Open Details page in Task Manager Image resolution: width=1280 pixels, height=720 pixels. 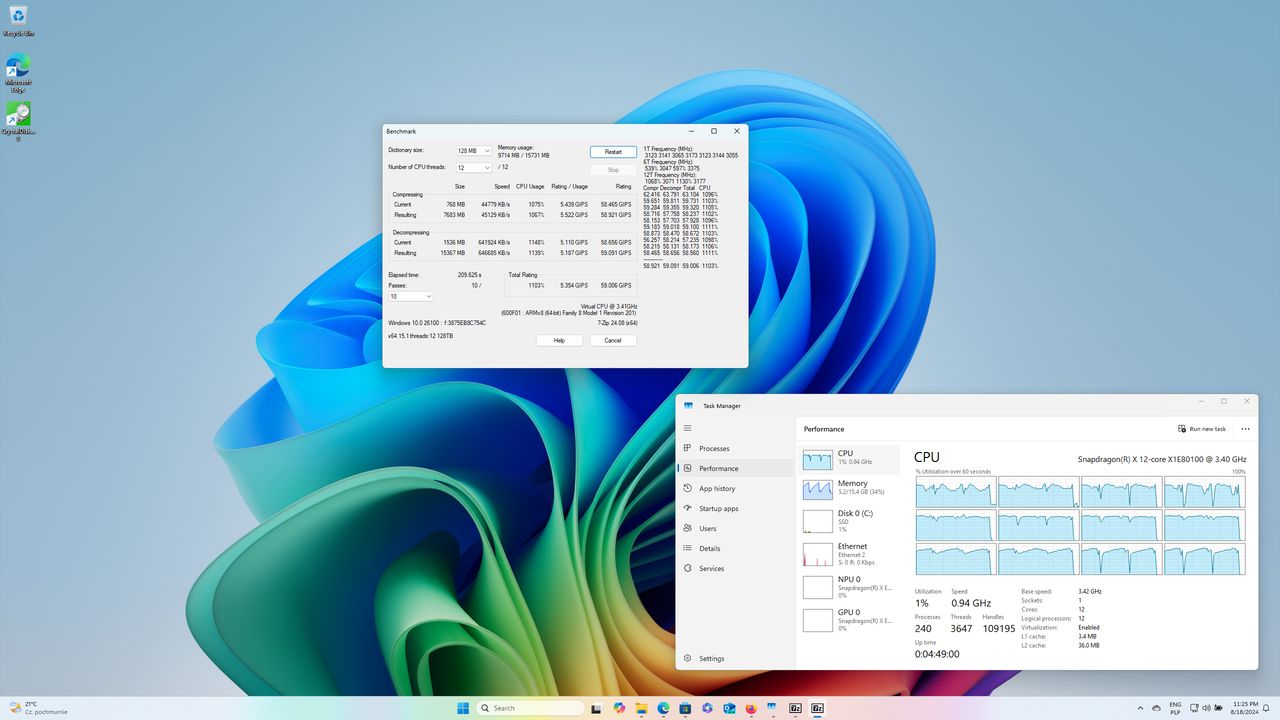(x=735, y=548)
